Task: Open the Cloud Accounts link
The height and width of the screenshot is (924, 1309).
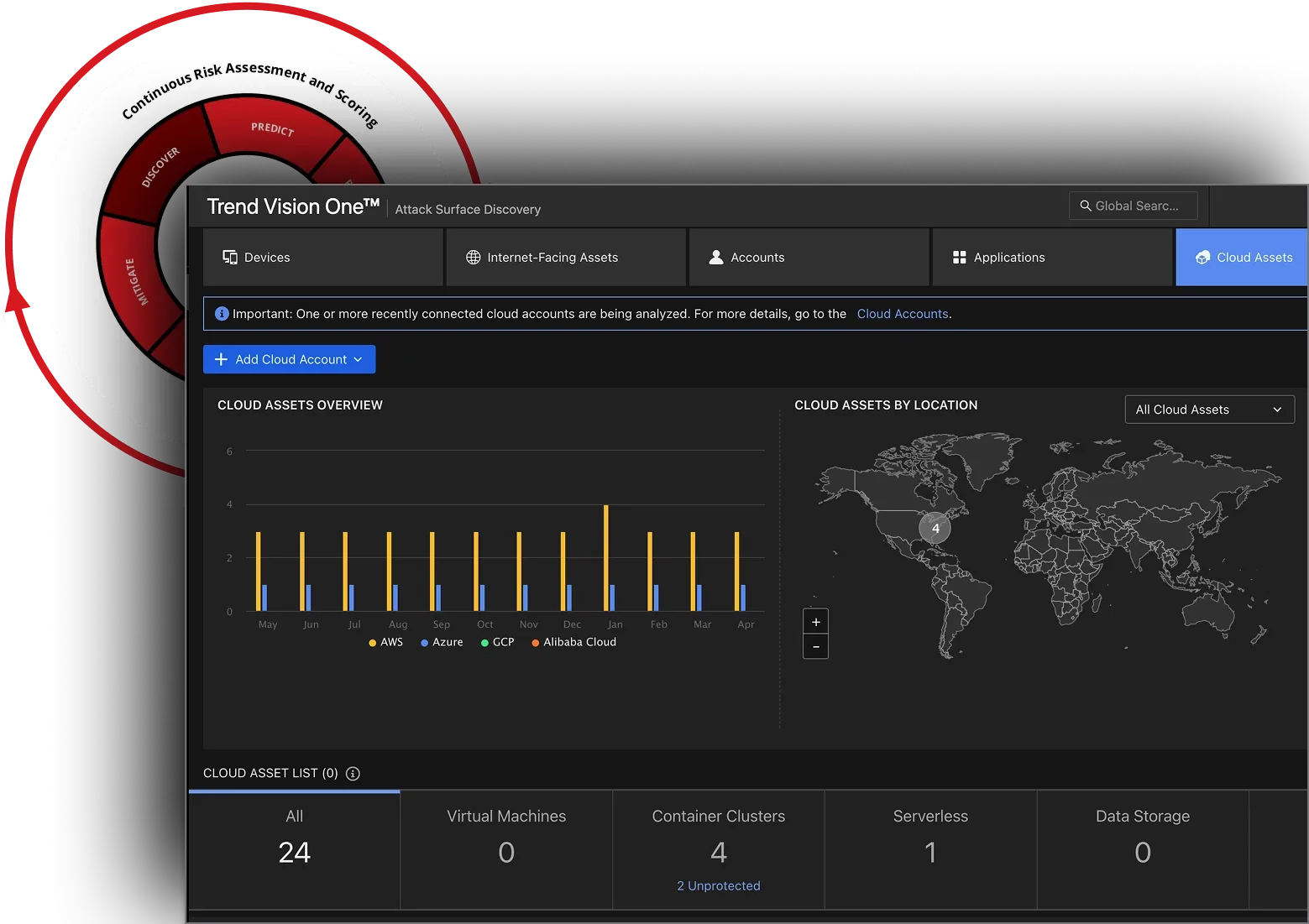Action: pos(903,314)
